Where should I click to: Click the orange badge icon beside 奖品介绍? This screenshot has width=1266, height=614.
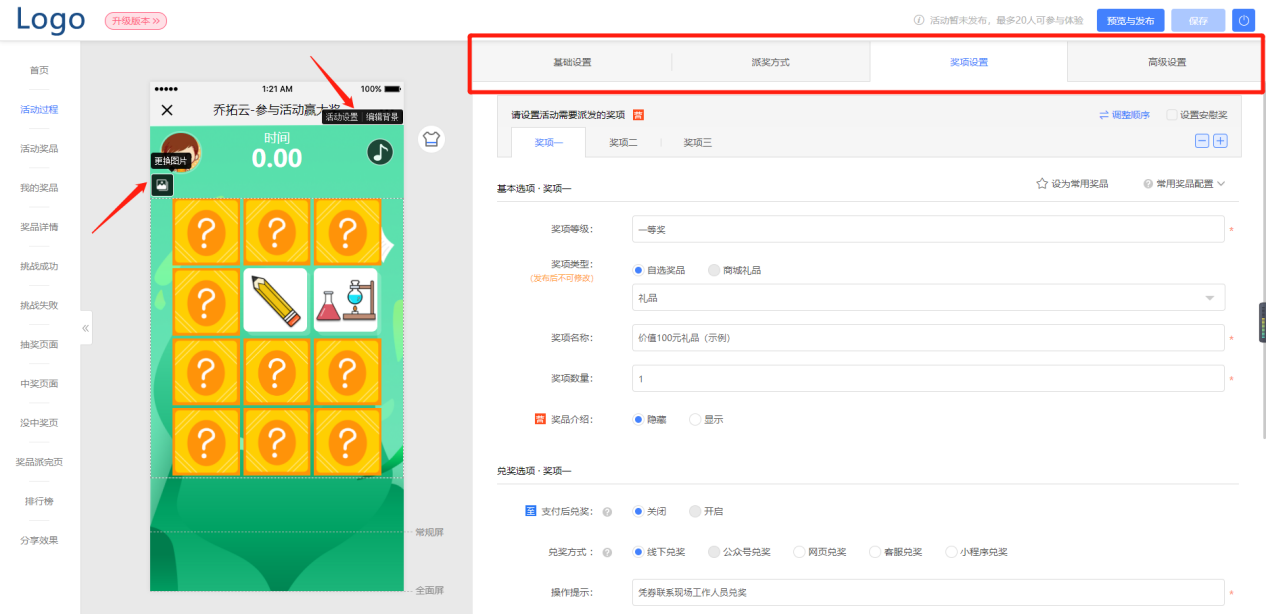[x=540, y=419]
